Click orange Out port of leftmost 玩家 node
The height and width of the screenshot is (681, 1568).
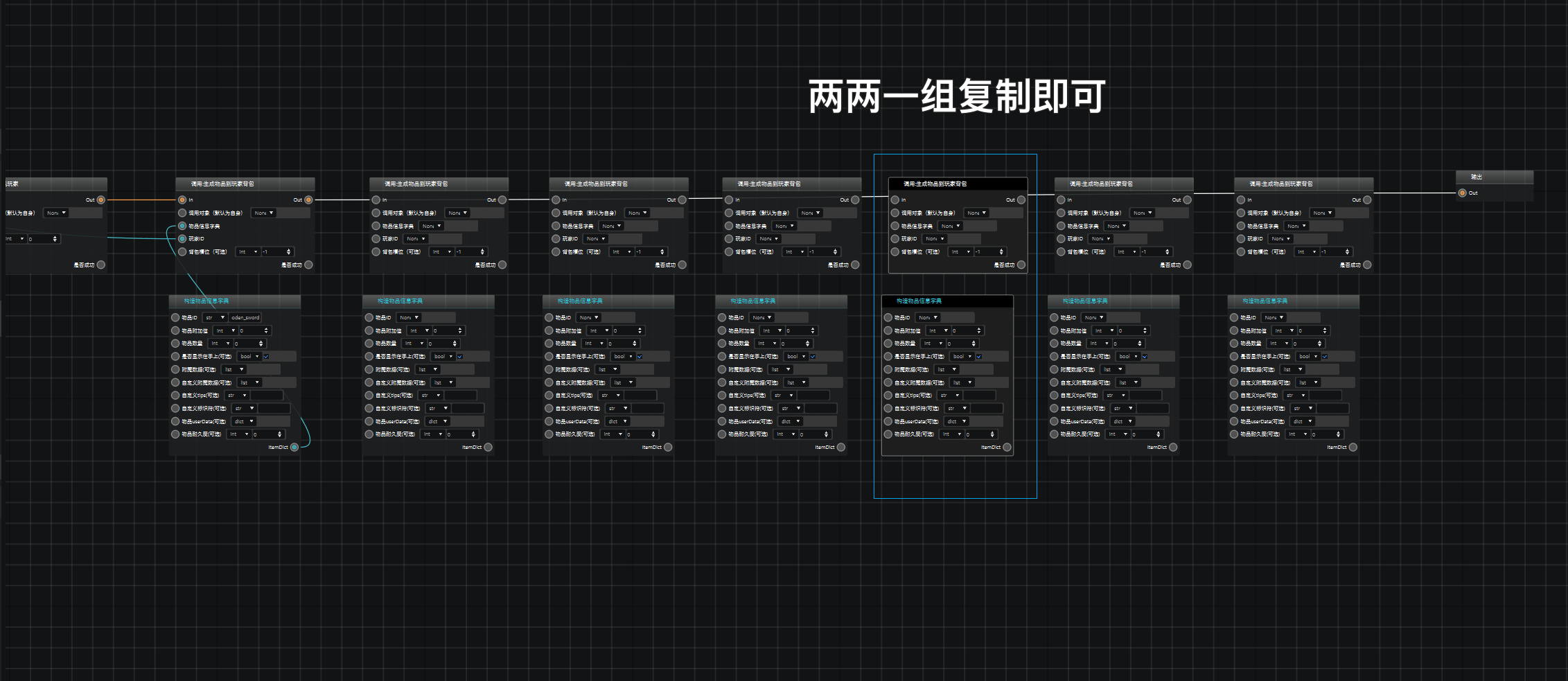tap(101, 200)
